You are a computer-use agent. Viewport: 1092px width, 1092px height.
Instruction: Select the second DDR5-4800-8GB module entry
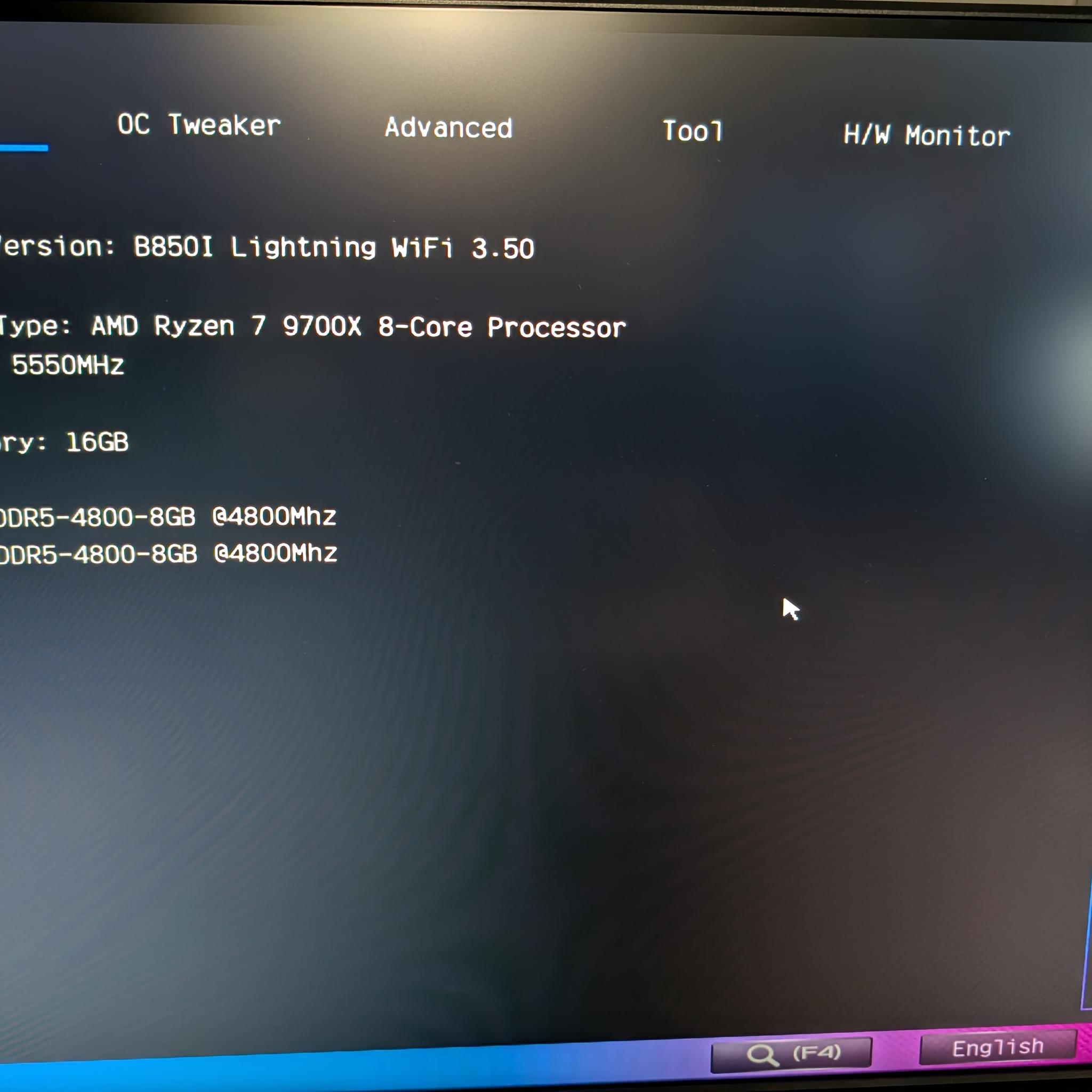click(96, 553)
